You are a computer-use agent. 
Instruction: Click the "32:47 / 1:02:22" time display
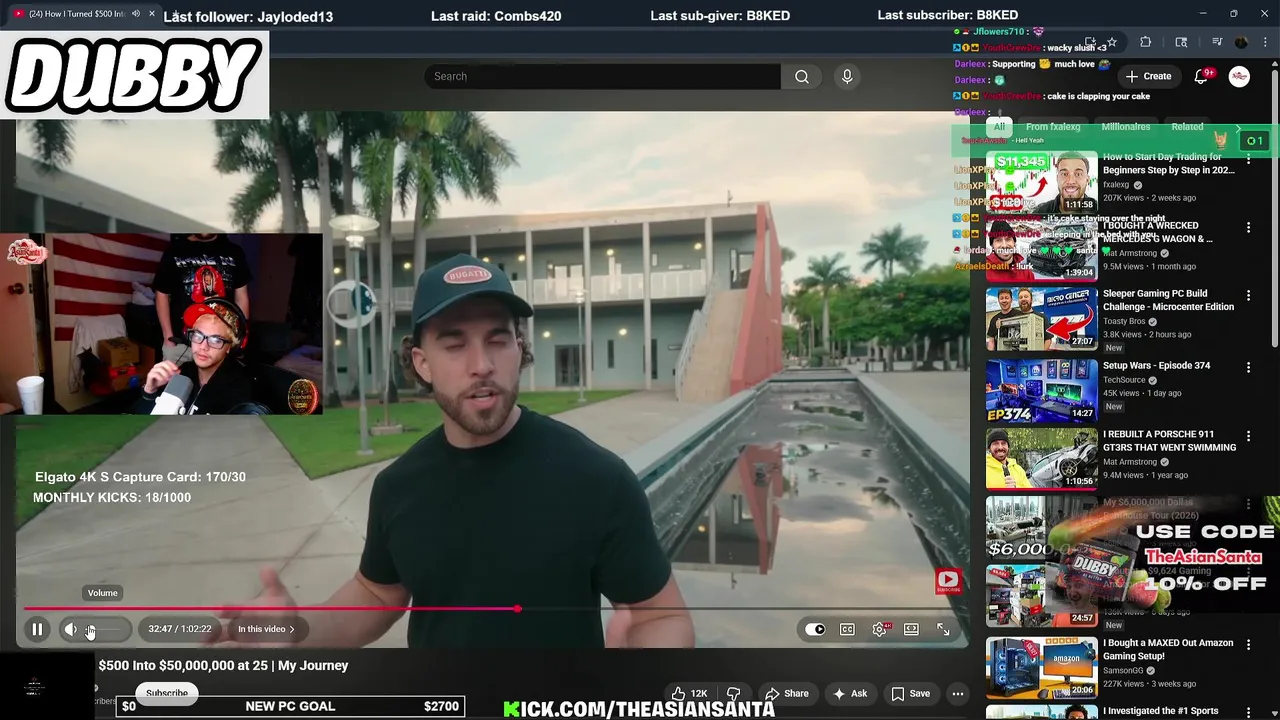click(x=180, y=629)
